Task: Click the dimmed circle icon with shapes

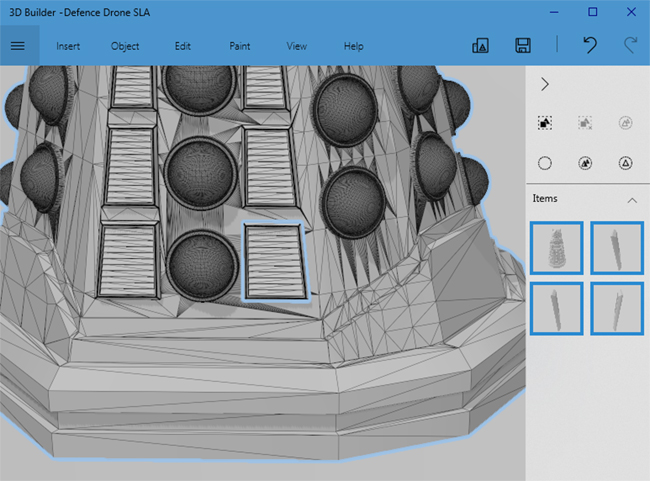Action: (x=625, y=123)
